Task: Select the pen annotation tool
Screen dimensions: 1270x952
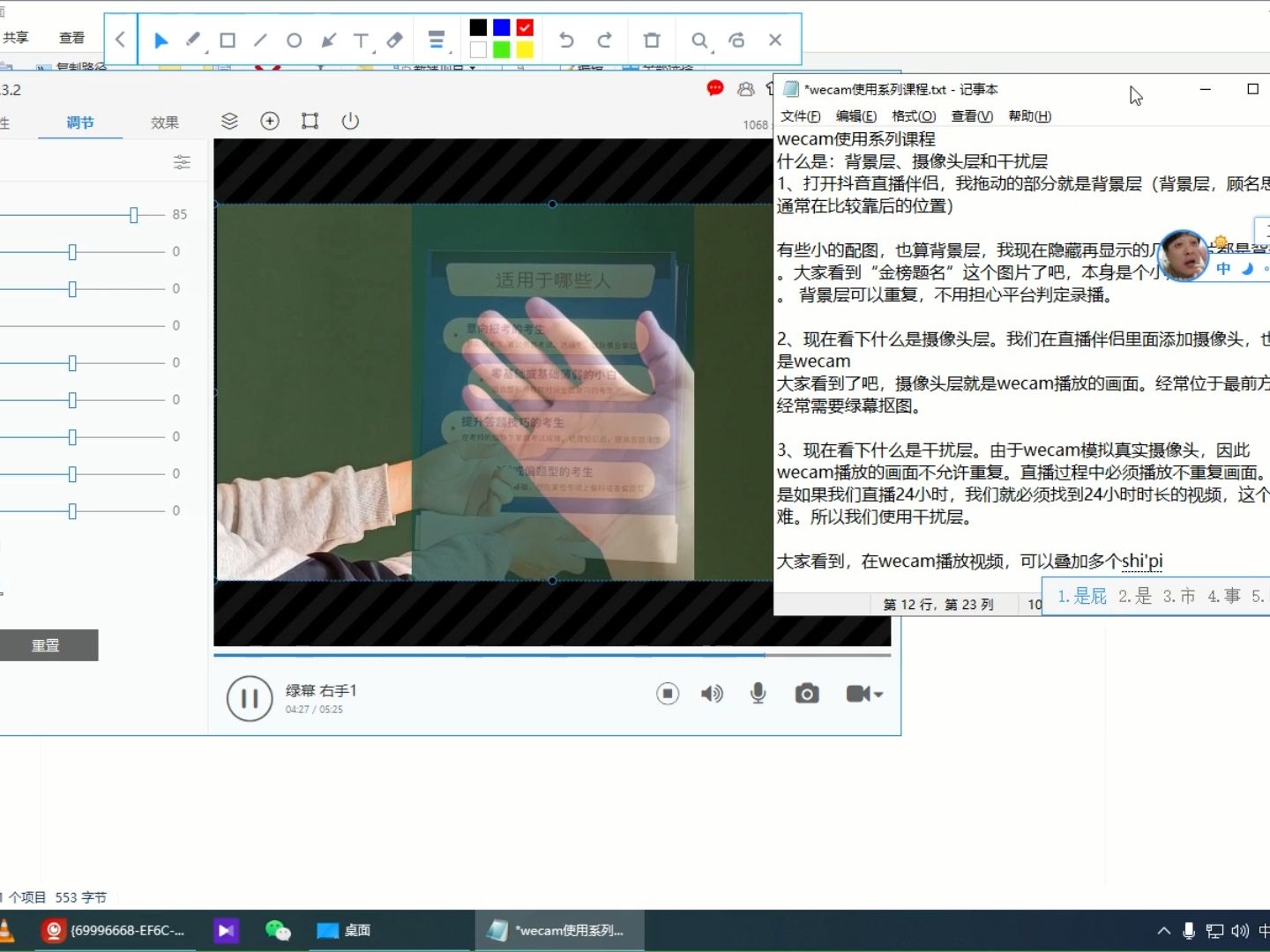Action: tap(194, 40)
